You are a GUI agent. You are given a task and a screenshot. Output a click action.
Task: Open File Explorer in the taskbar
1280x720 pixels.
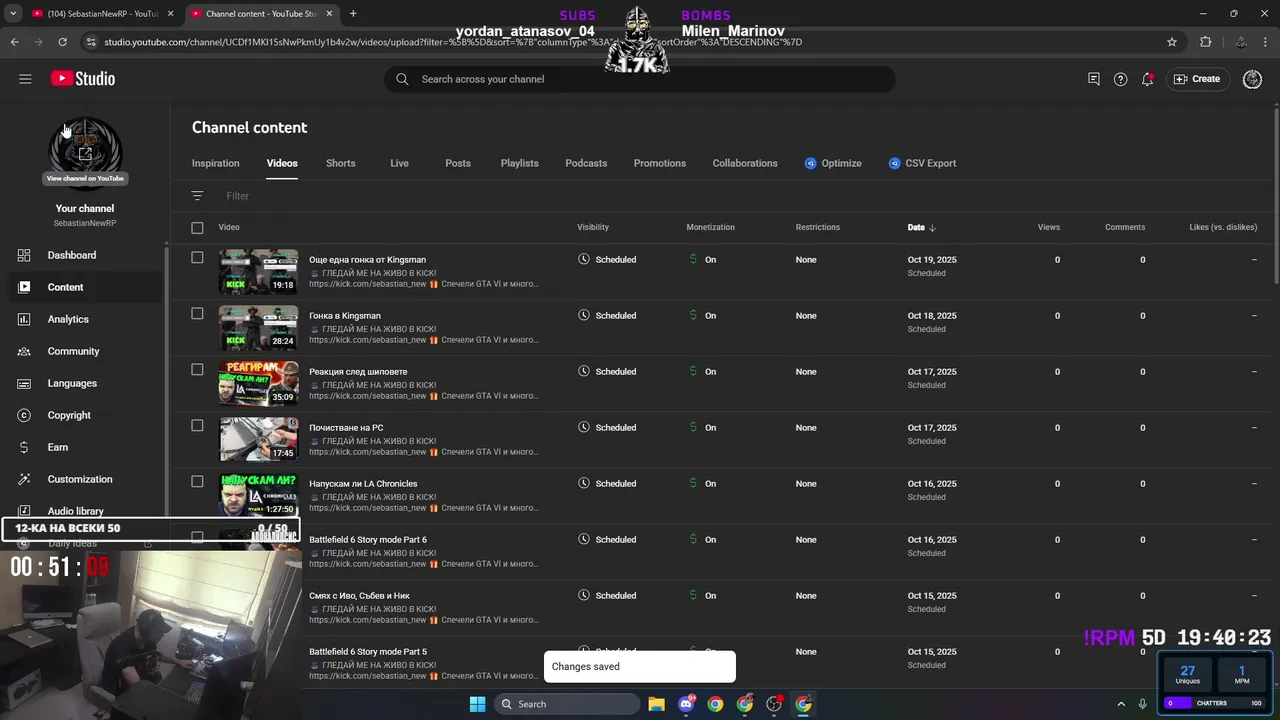pyautogui.click(x=656, y=704)
